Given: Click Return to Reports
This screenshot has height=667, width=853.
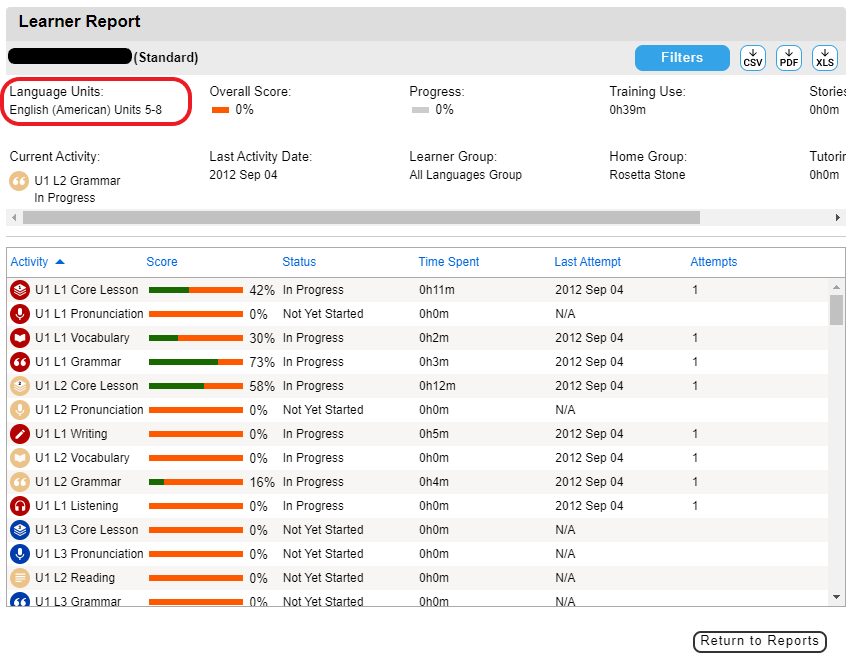Looking at the screenshot, I should pyautogui.click(x=759, y=641).
